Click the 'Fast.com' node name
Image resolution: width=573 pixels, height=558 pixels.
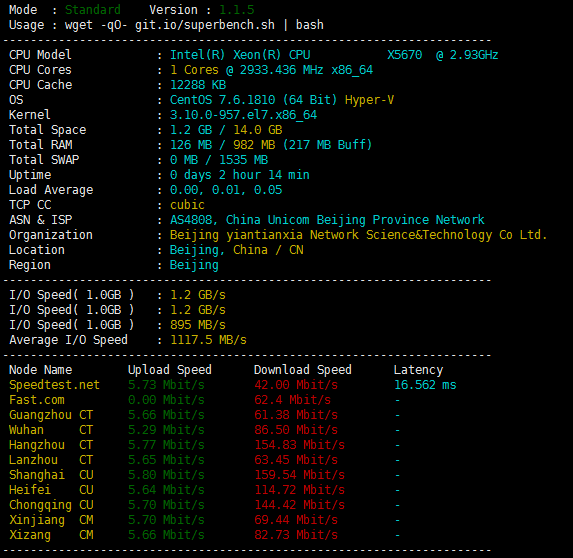(x=37, y=400)
